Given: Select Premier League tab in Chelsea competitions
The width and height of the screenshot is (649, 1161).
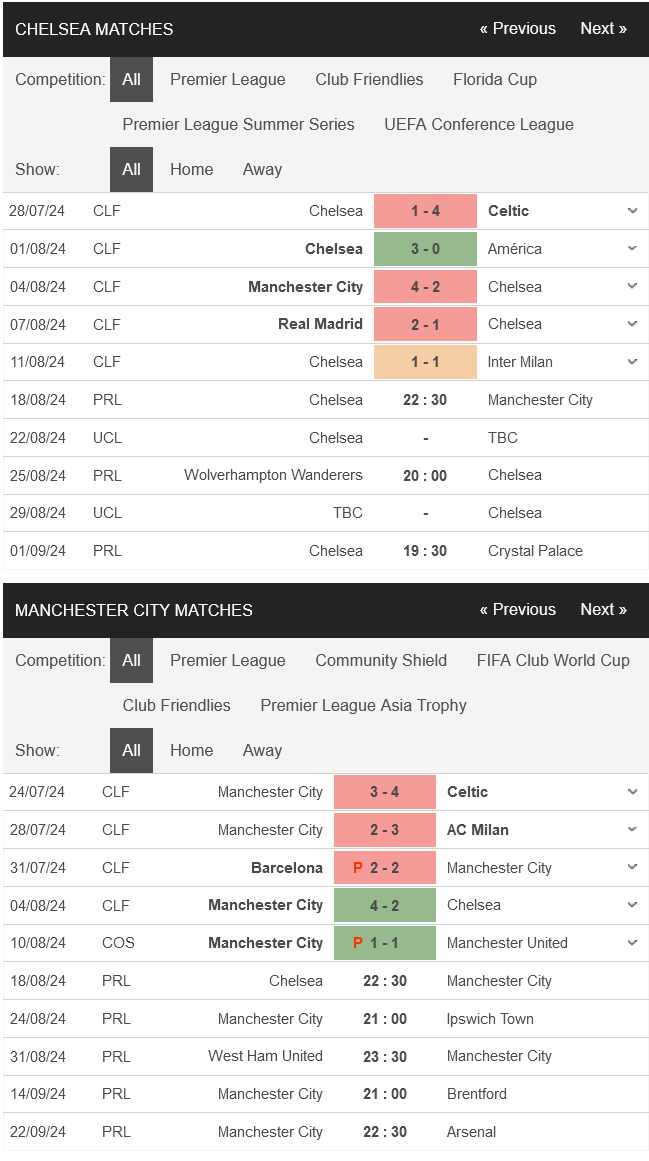Looking at the screenshot, I should pyautogui.click(x=228, y=79).
